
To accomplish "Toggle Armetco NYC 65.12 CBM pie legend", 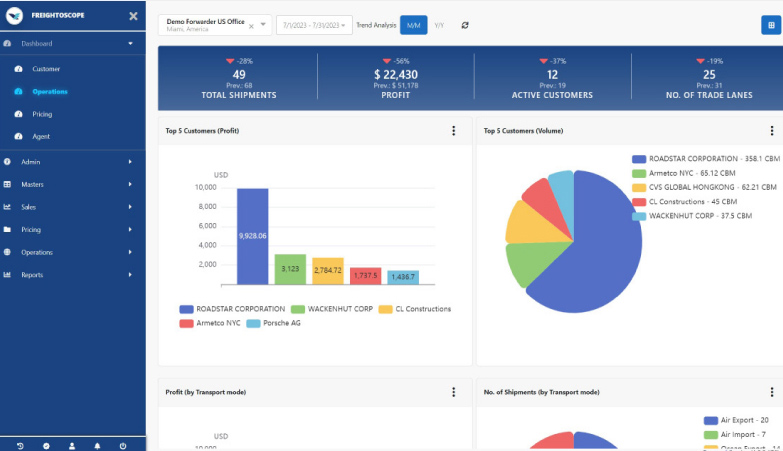I will pyautogui.click(x=684, y=173).
